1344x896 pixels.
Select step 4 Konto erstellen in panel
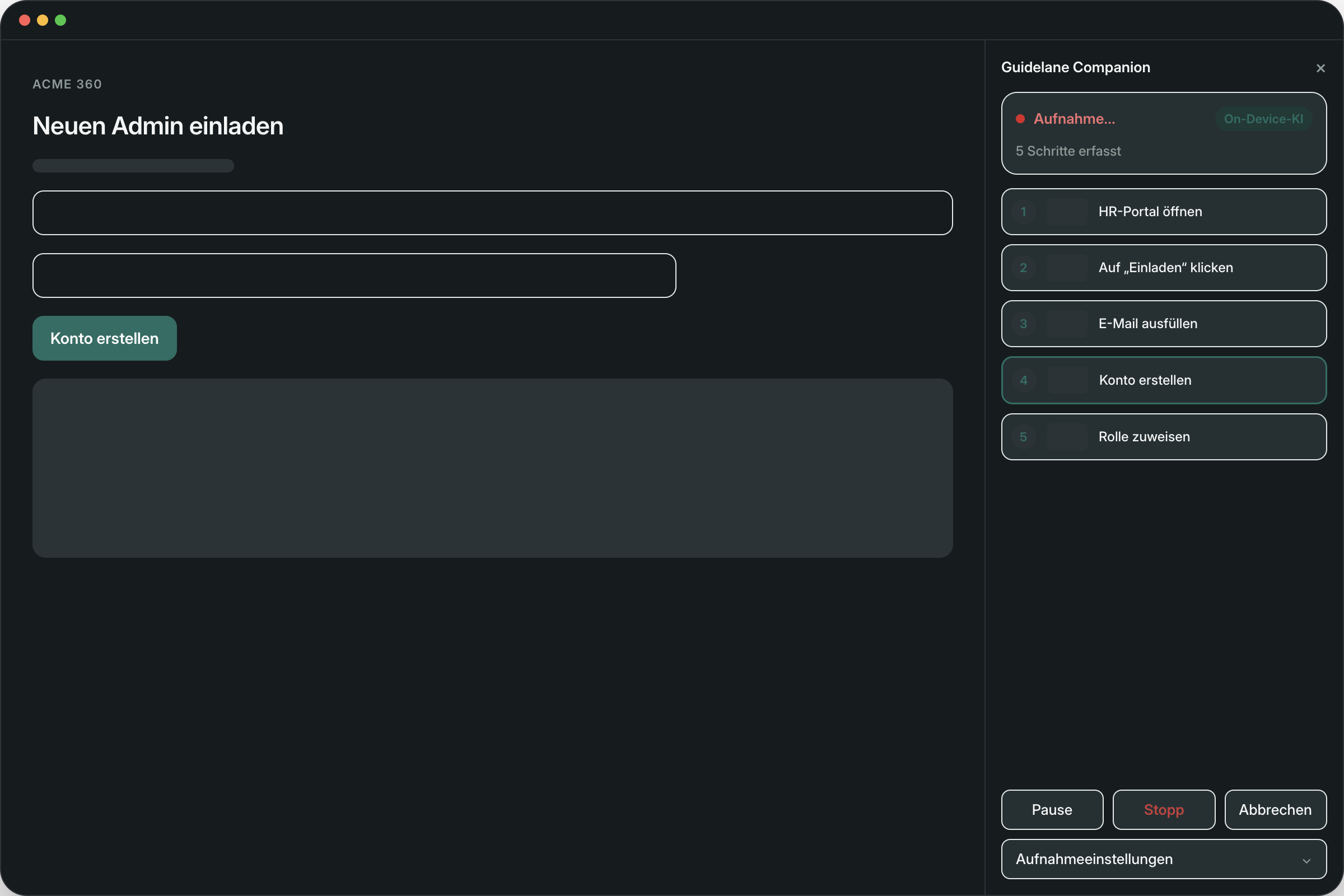(1164, 380)
